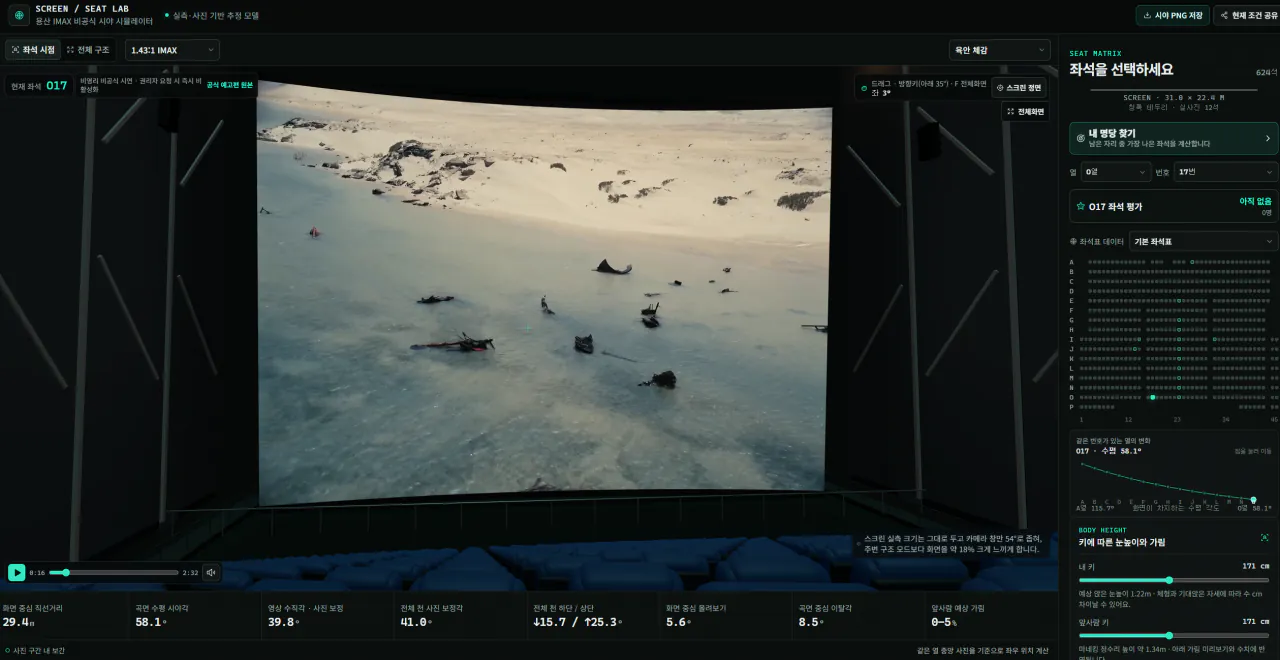
Task: Click the 사진 구간 내 보간 status text
Action: [39, 651]
